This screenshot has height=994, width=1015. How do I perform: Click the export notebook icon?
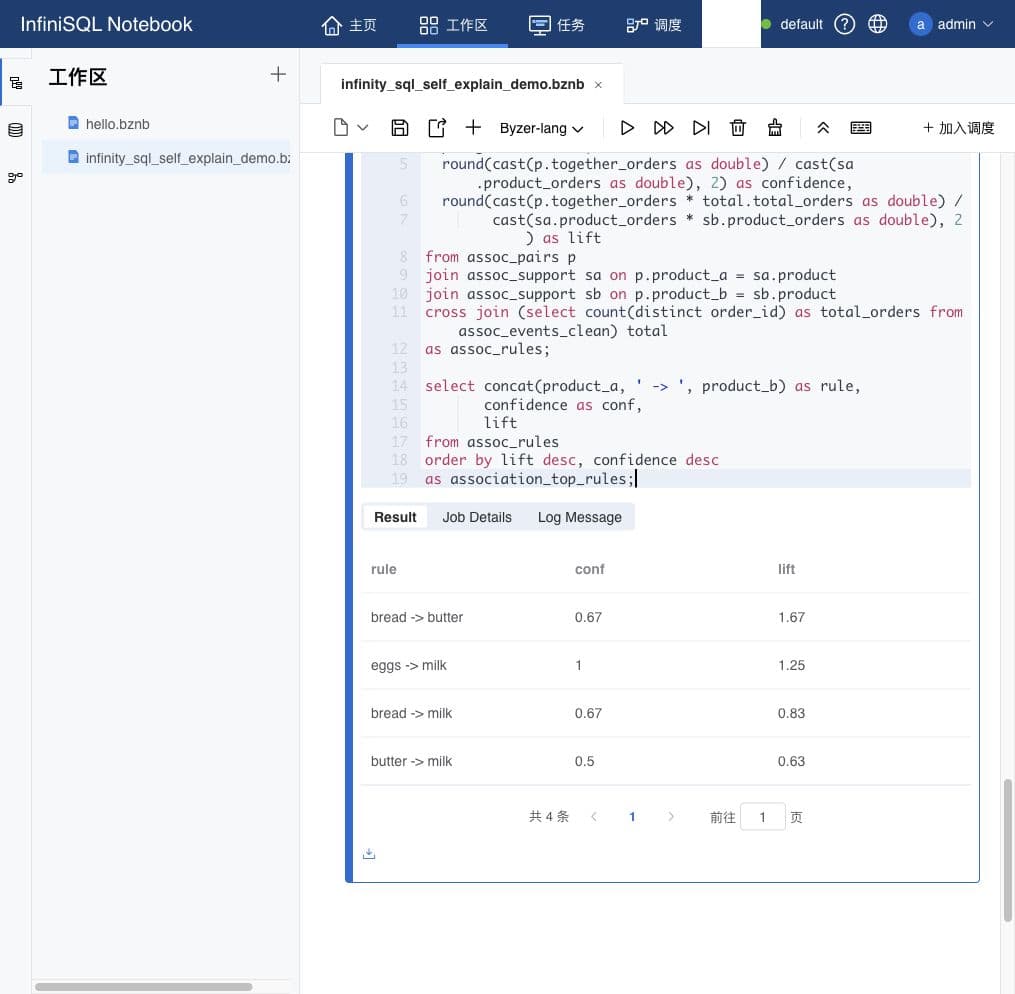437,127
